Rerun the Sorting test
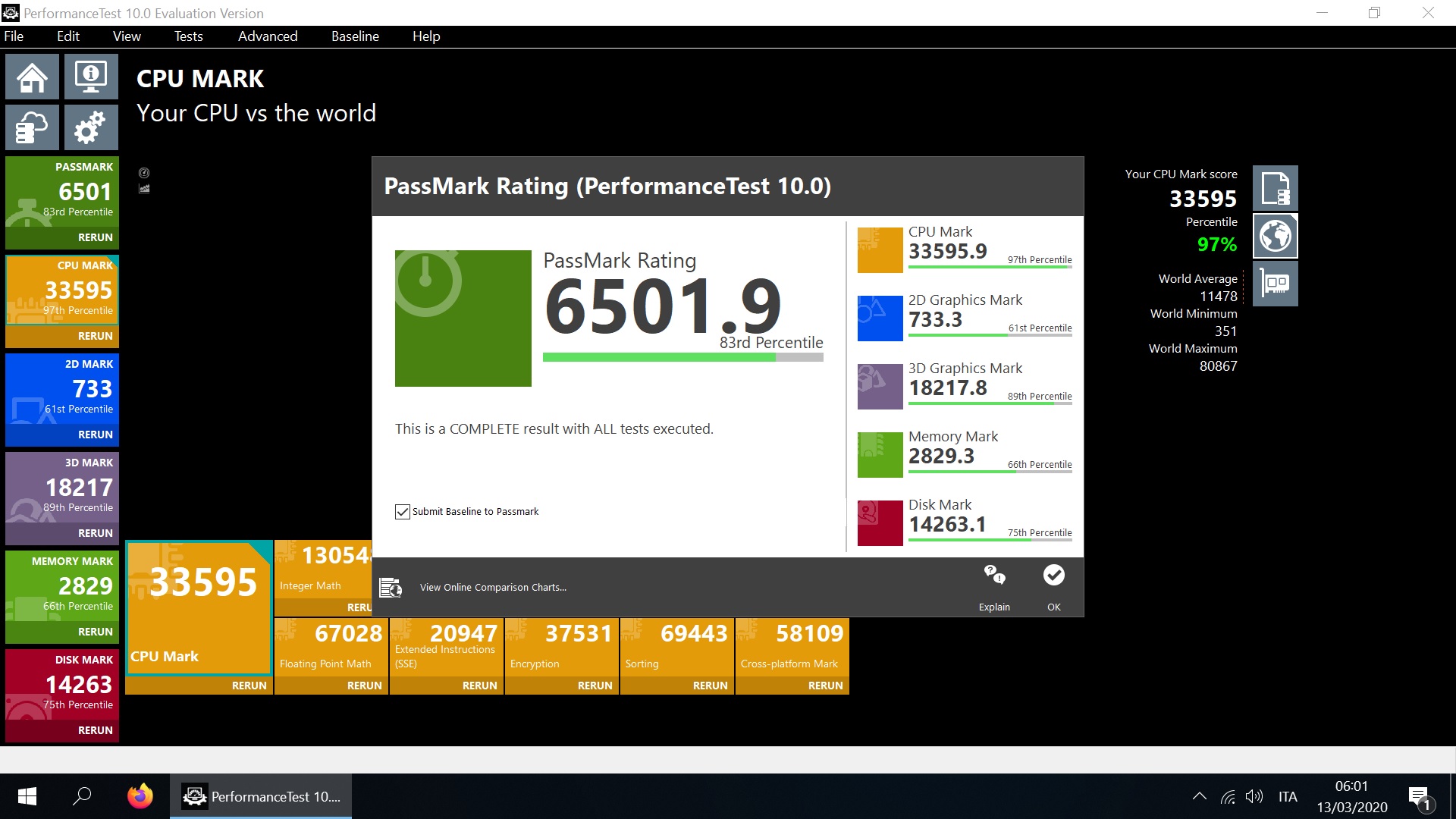Image resolution: width=1456 pixels, height=819 pixels. point(710,686)
